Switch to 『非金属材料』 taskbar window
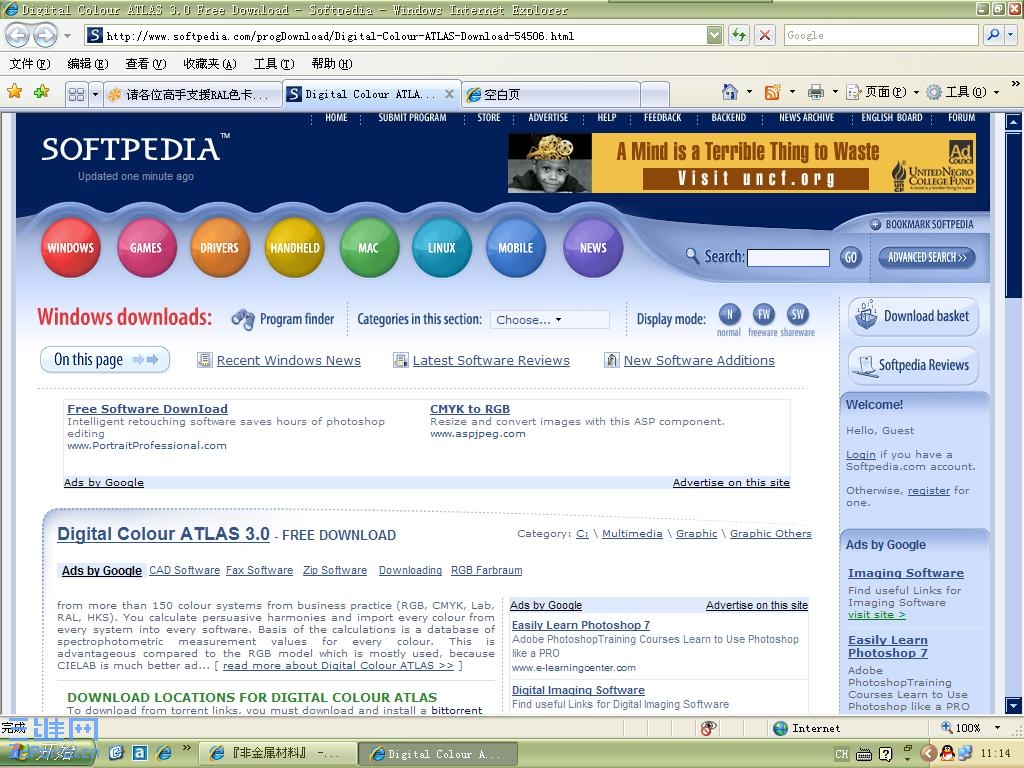The width and height of the screenshot is (1024, 768). (278, 754)
